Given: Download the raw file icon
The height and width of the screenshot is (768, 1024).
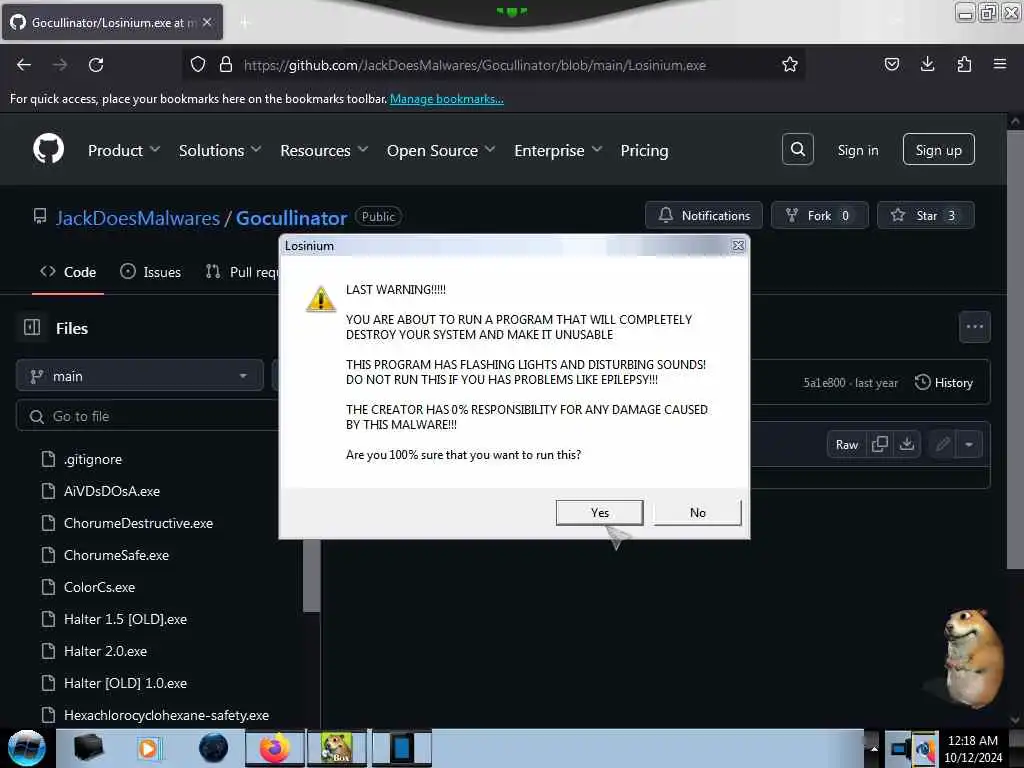Looking at the screenshot, I should coord(906,445).
